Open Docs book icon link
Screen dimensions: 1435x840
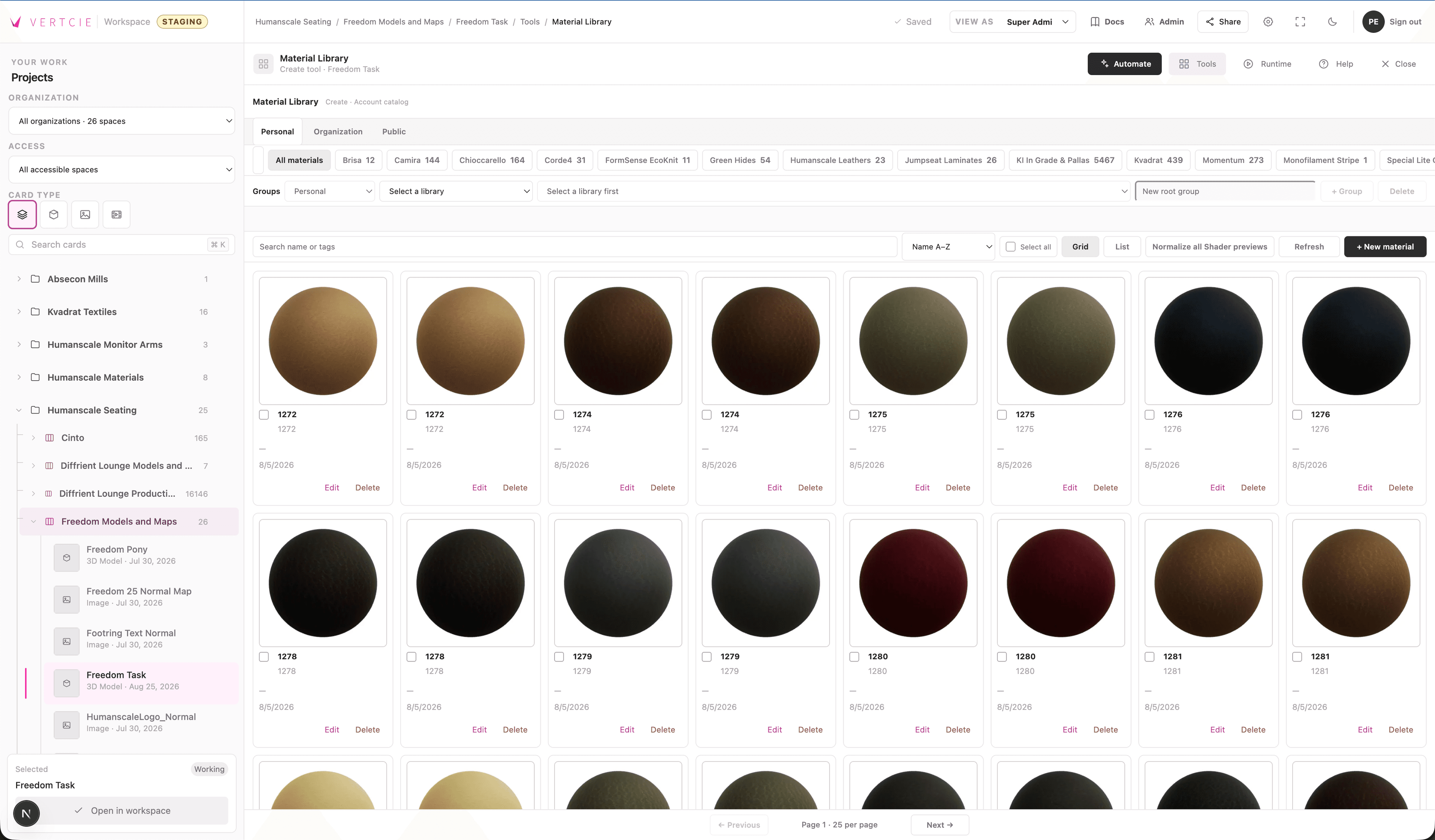[1095, 22]
